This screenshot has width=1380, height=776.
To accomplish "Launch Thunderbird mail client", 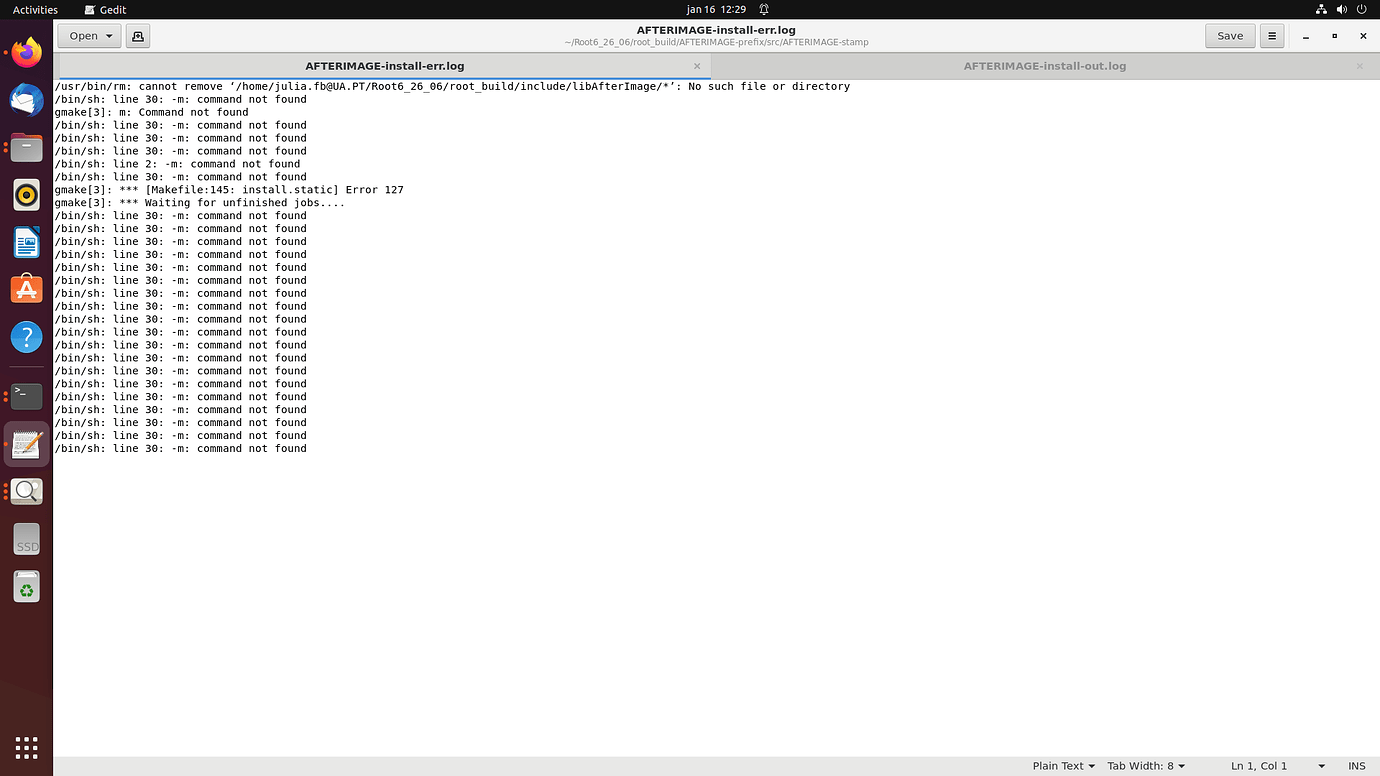I will (x=26, y=99).
